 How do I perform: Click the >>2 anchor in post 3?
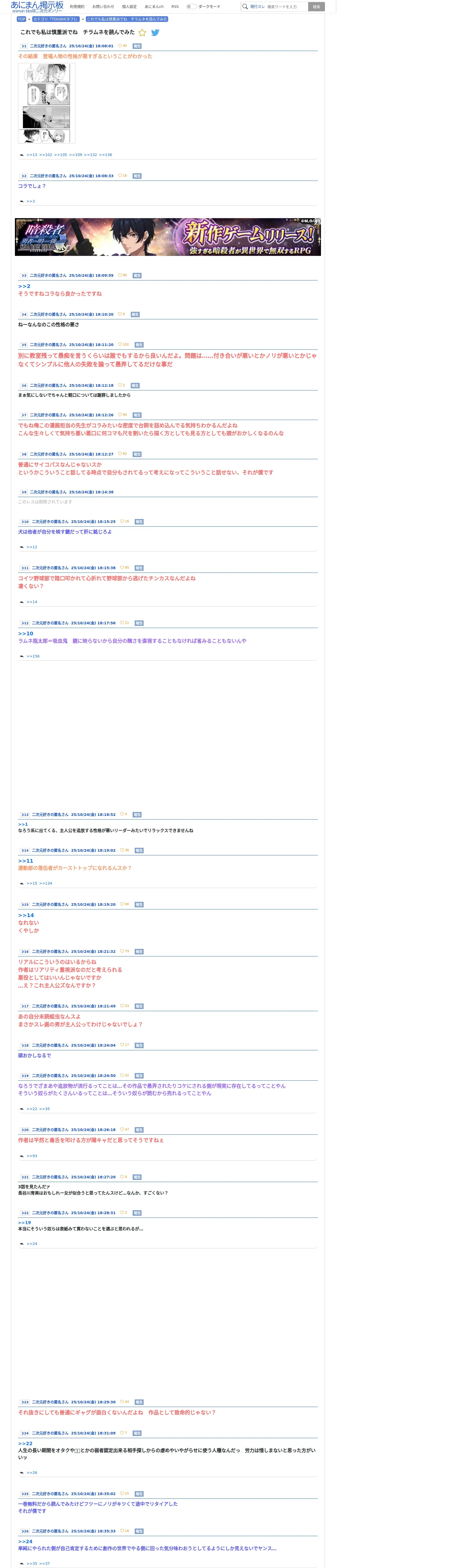tap(24, 286)
